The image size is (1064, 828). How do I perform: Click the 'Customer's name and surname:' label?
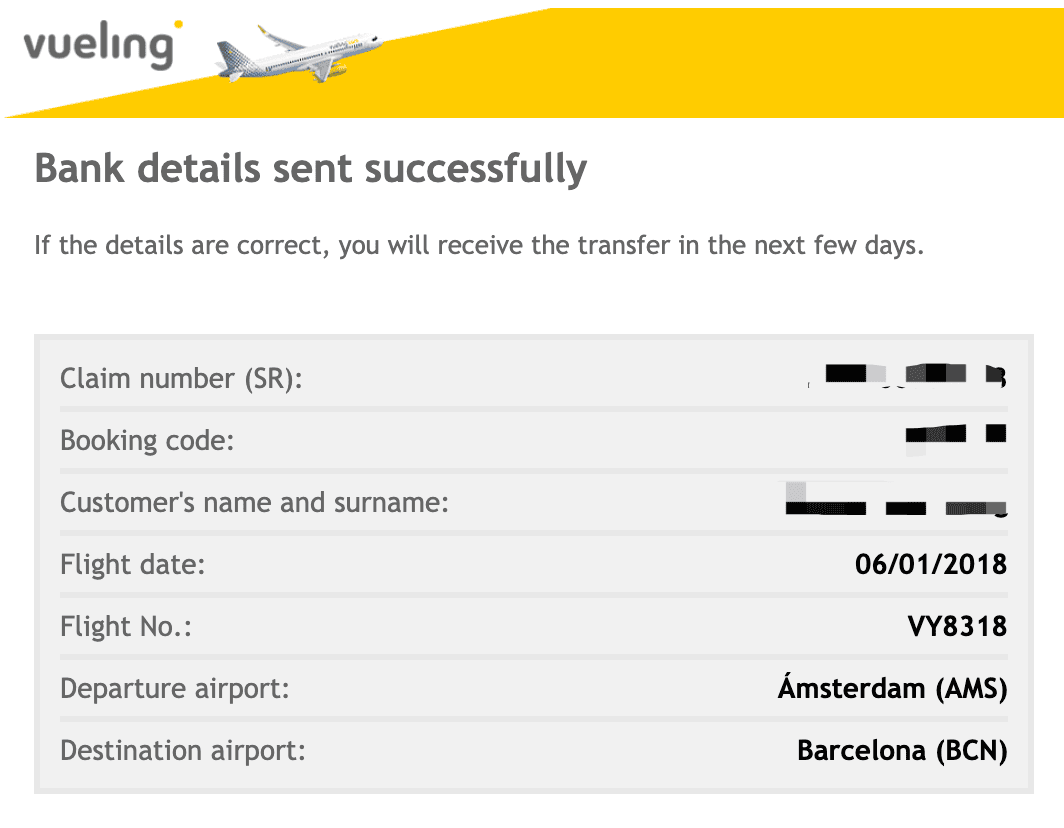point(254,503)
